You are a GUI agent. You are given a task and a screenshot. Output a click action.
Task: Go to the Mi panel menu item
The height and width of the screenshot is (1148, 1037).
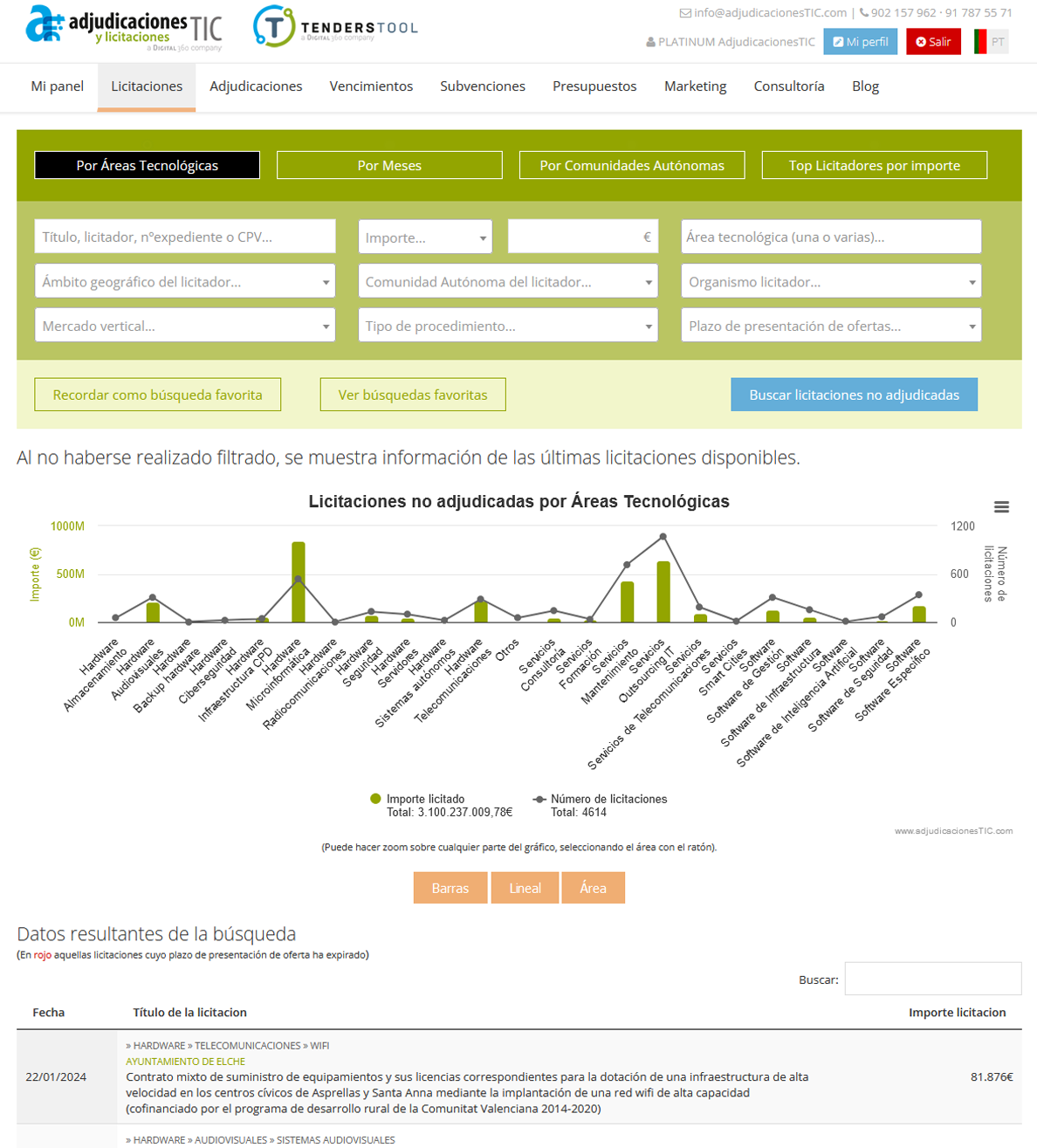tap(58, 86)
